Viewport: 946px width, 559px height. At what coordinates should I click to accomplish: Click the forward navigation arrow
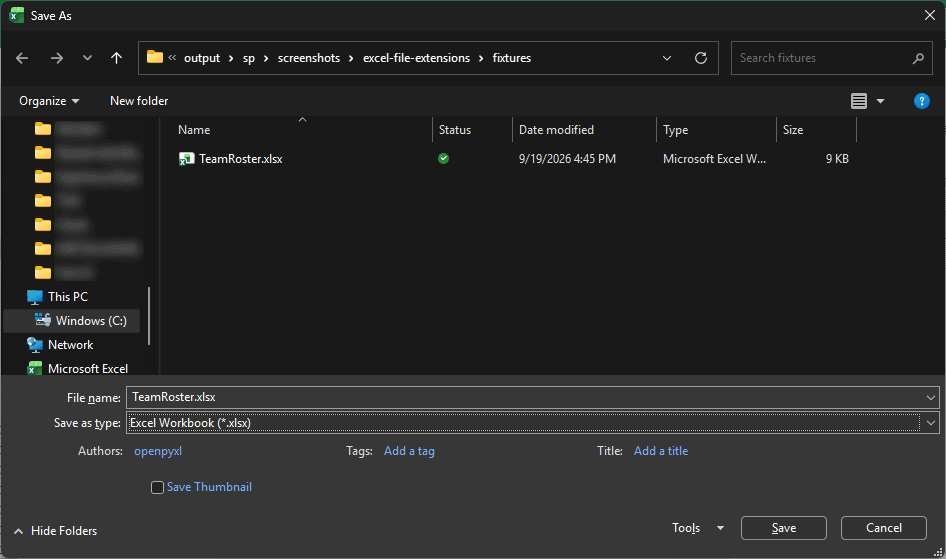coord(57,58)
